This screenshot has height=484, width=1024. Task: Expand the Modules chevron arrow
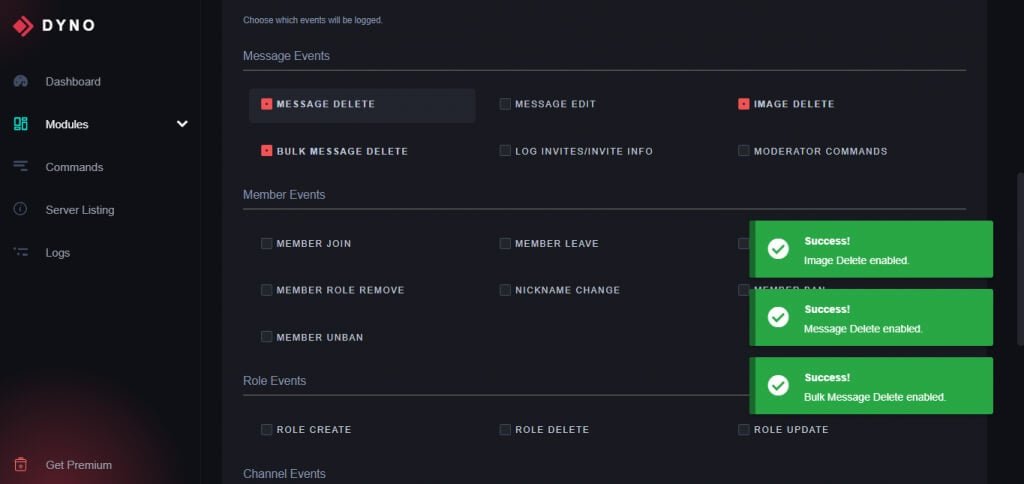(182, 124)
